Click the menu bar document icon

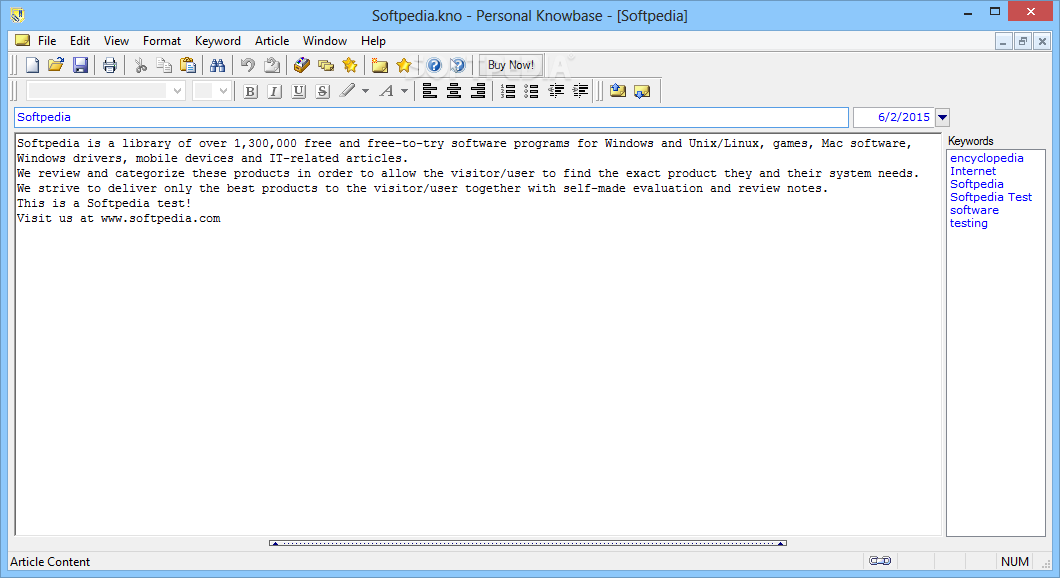[22, 41]
